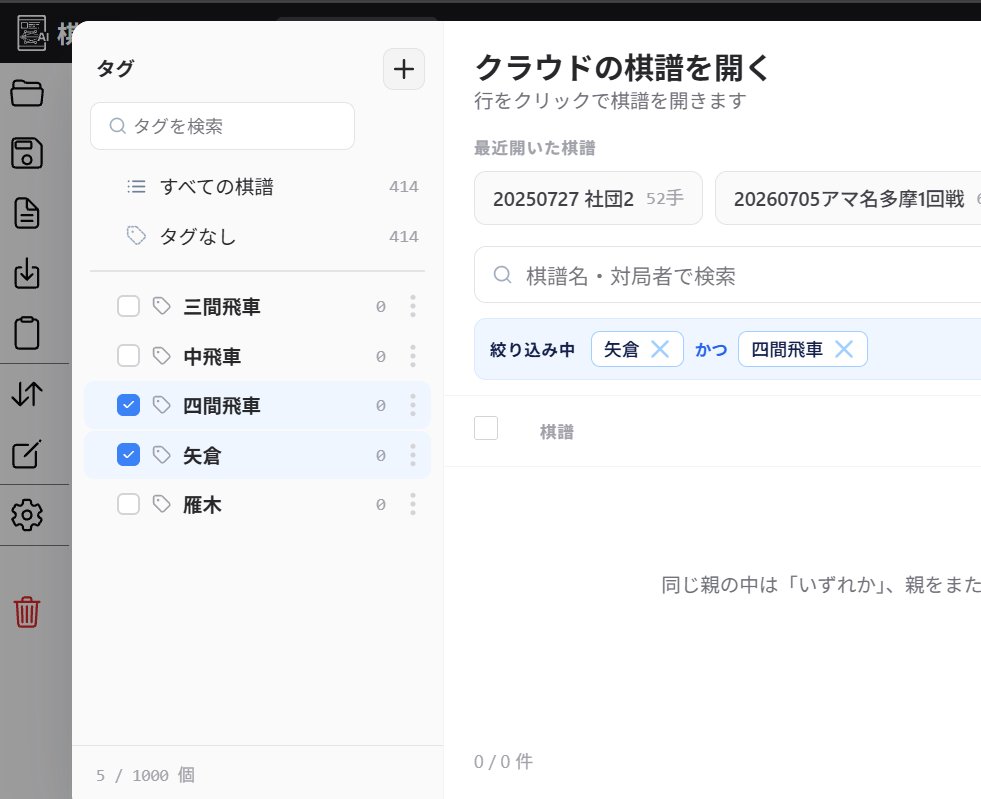Remove the 矢倉 filter chip
This screenshot has width=981, height=799.
pyautogui.click(x=660, y=349)
